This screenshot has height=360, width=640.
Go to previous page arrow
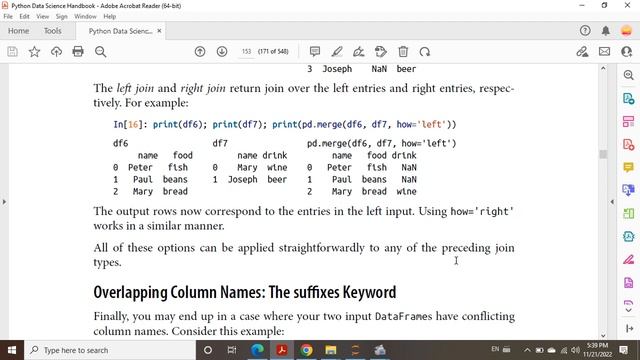(x=200, y=51)
